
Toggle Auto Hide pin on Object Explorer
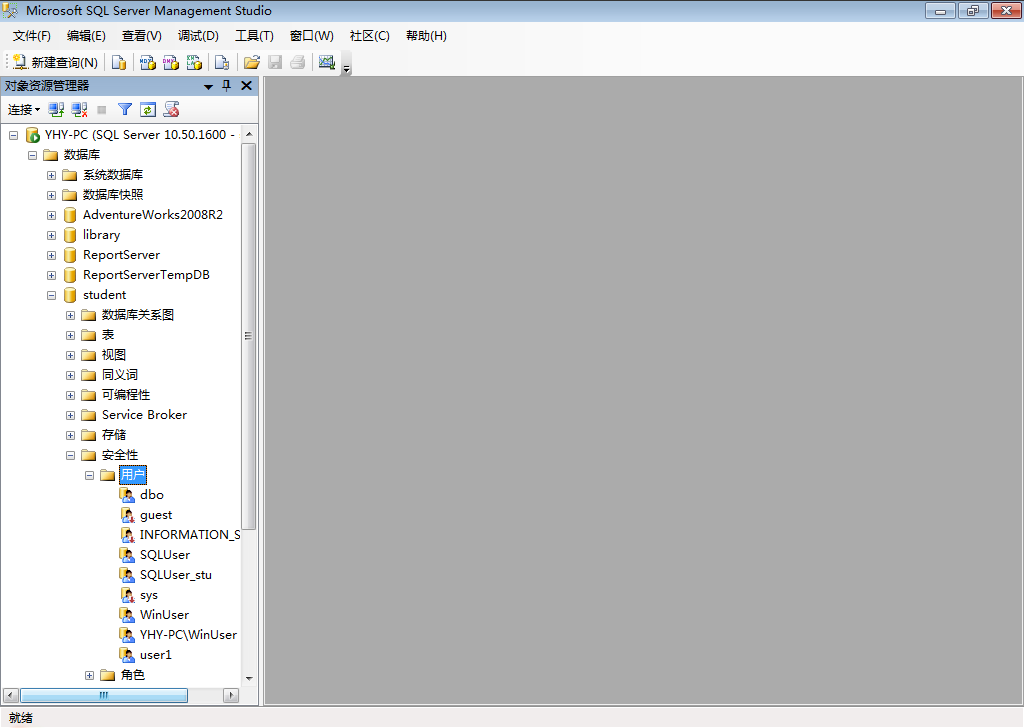coord(227,86)
